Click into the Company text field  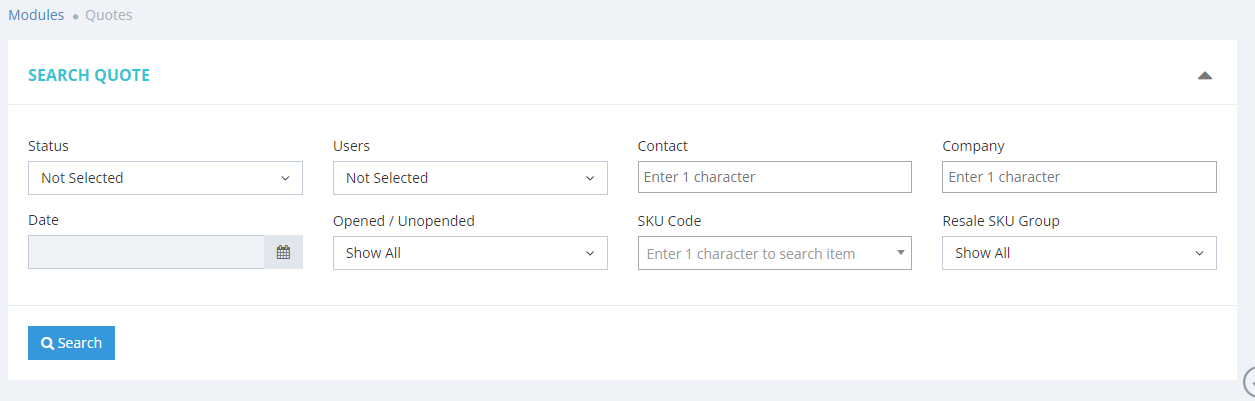coord(1079,177)
